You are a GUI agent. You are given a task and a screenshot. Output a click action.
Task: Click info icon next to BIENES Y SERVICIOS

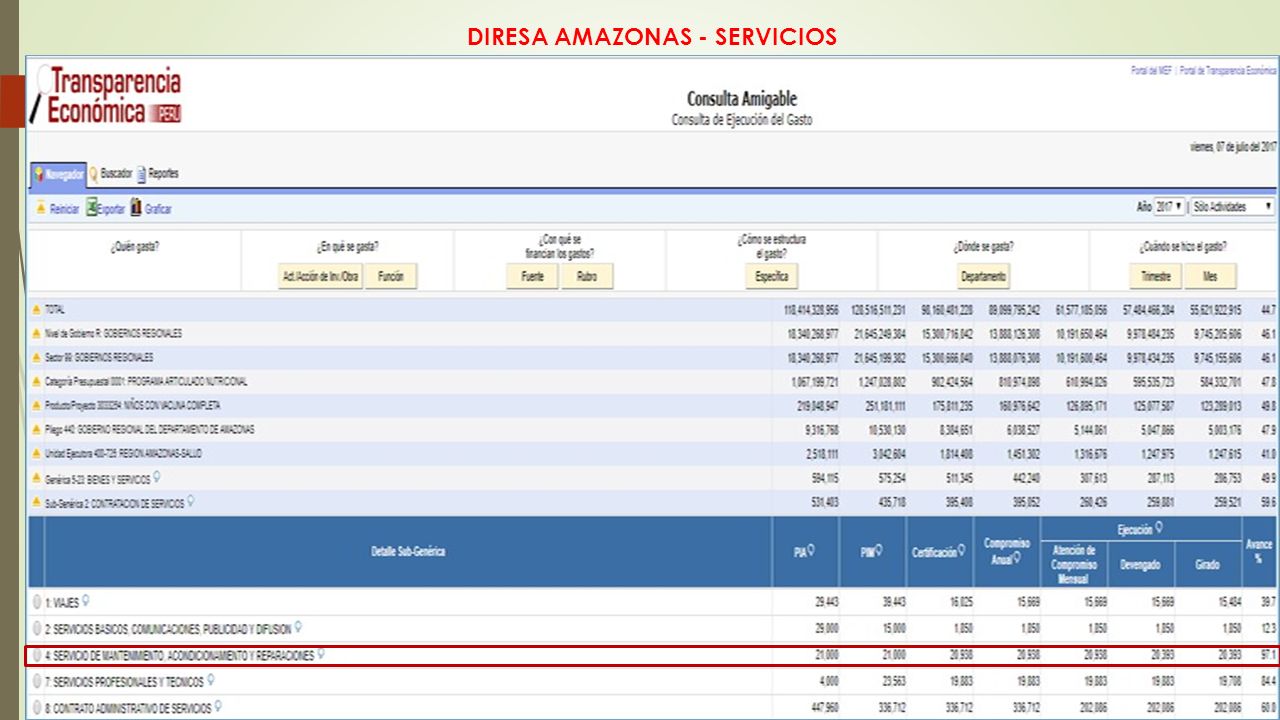(157, 477)
